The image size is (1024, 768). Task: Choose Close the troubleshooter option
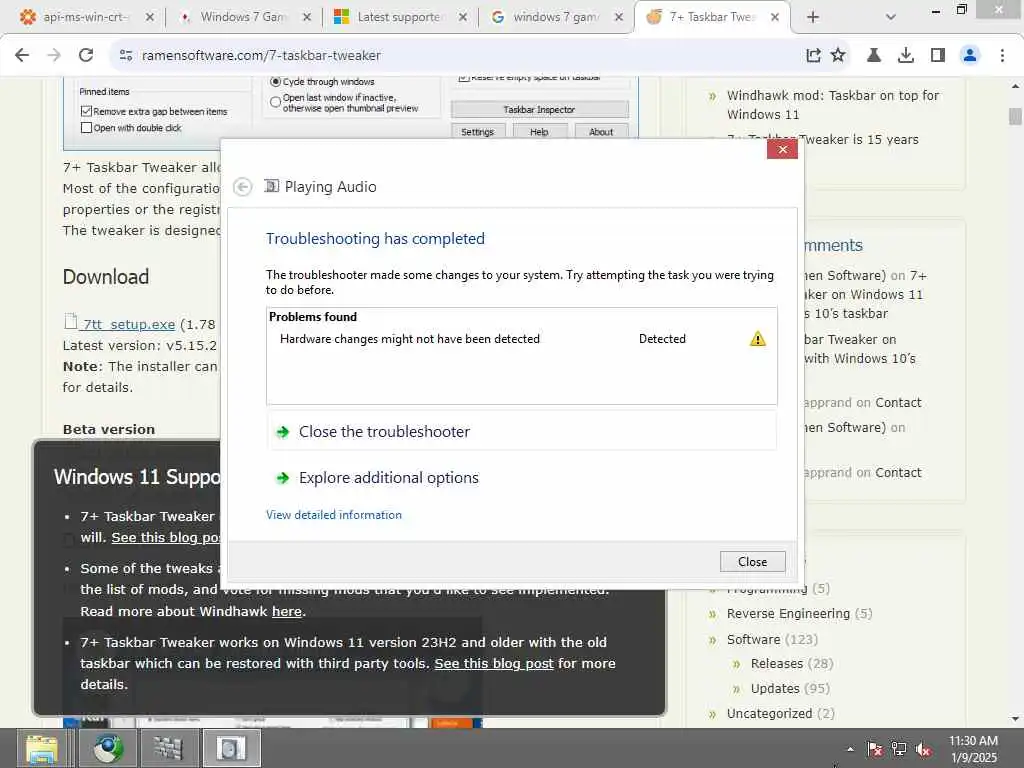click(x=522, y=432)
